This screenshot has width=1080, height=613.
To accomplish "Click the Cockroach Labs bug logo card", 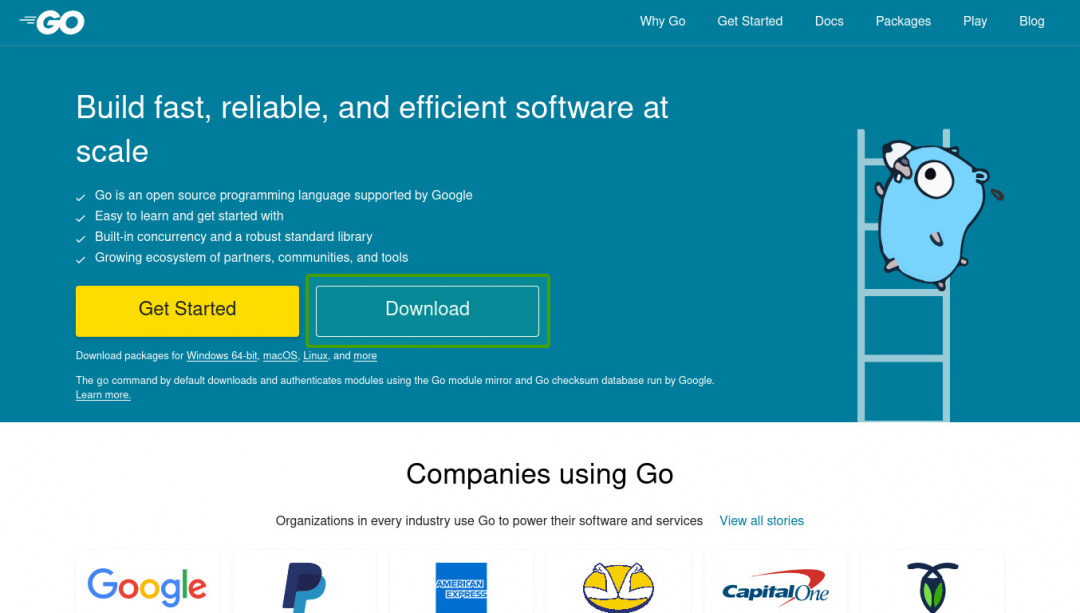I will (x=932, y=583).
